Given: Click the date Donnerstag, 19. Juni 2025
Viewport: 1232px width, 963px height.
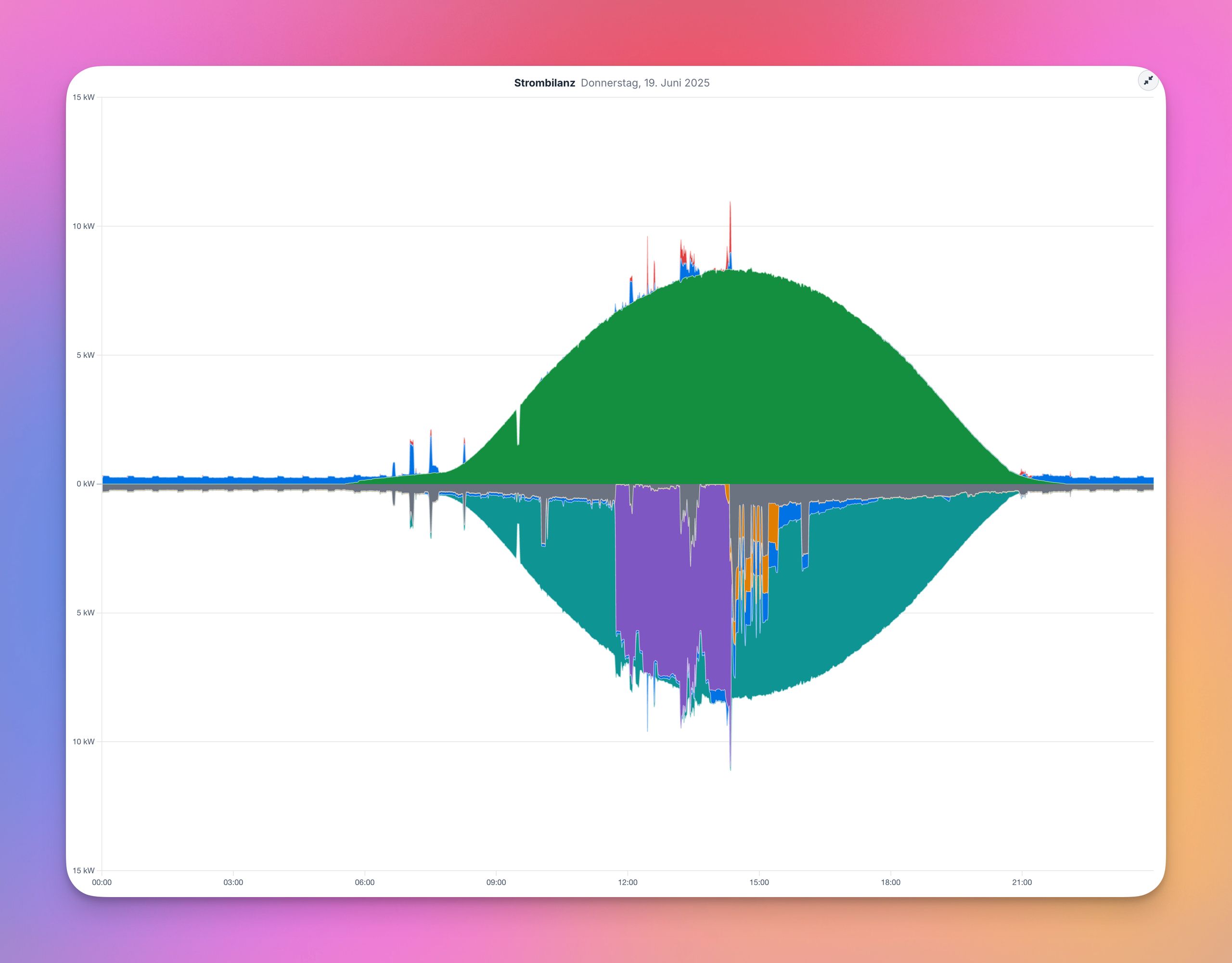Looking at the screenshot, I should click(645, 83).
